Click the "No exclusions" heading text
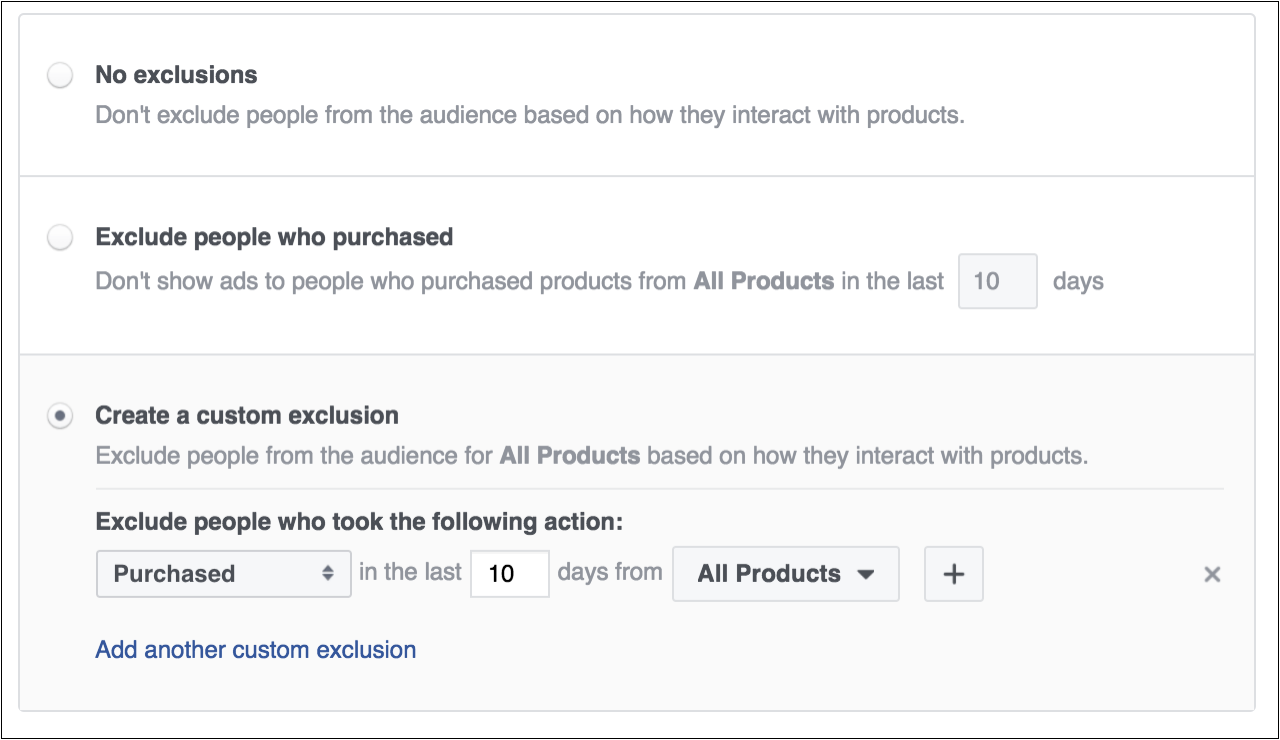 click(175, 75)
